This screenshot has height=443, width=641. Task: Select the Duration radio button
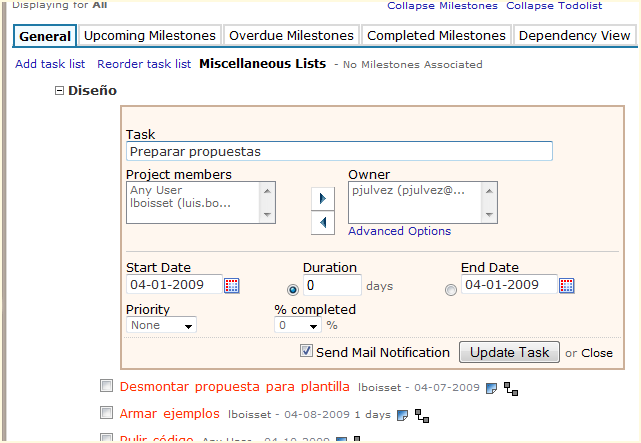[293, 290]
